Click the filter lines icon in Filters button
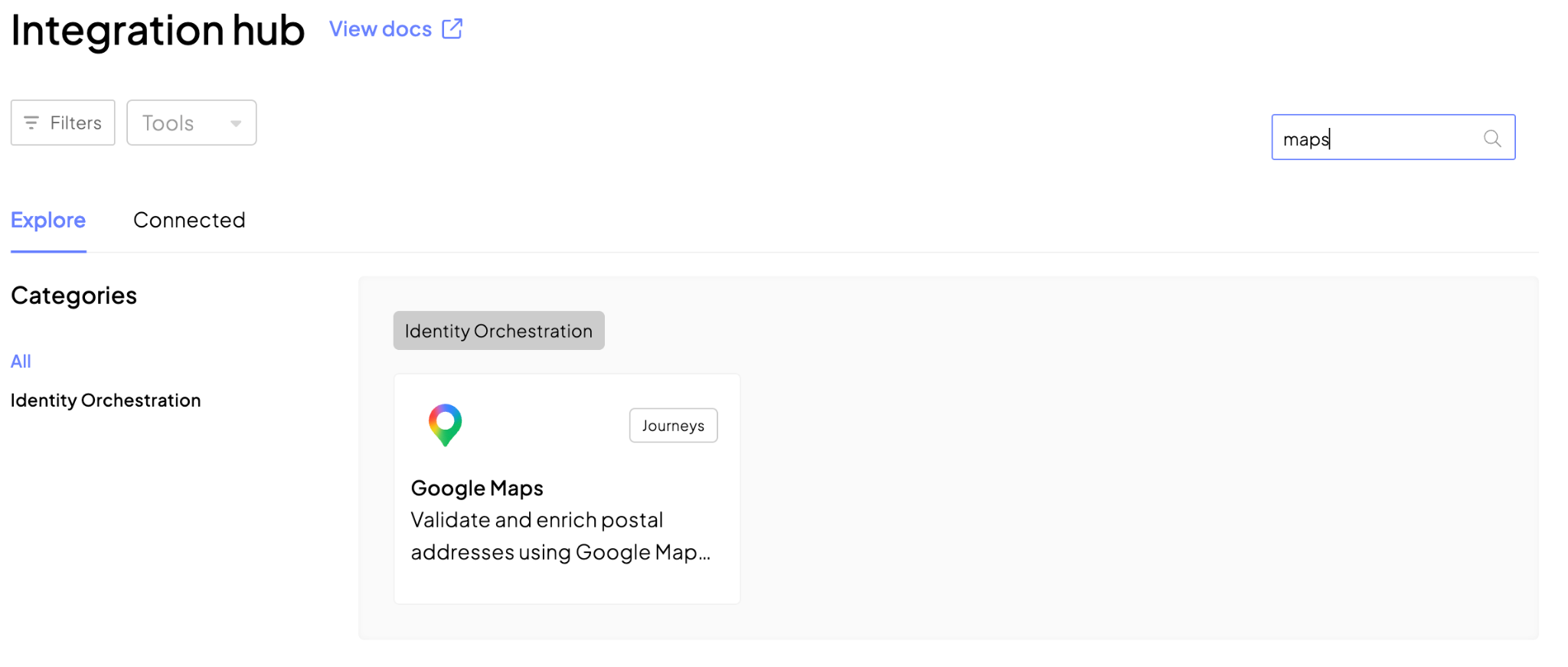The width and height of the screenshot is (1568, 667). (31, 123)
